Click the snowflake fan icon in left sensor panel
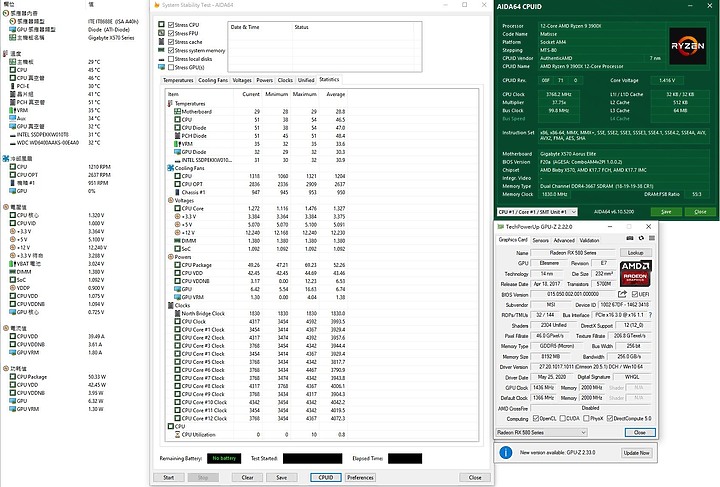720x487 pixels. tap(6, 158)
